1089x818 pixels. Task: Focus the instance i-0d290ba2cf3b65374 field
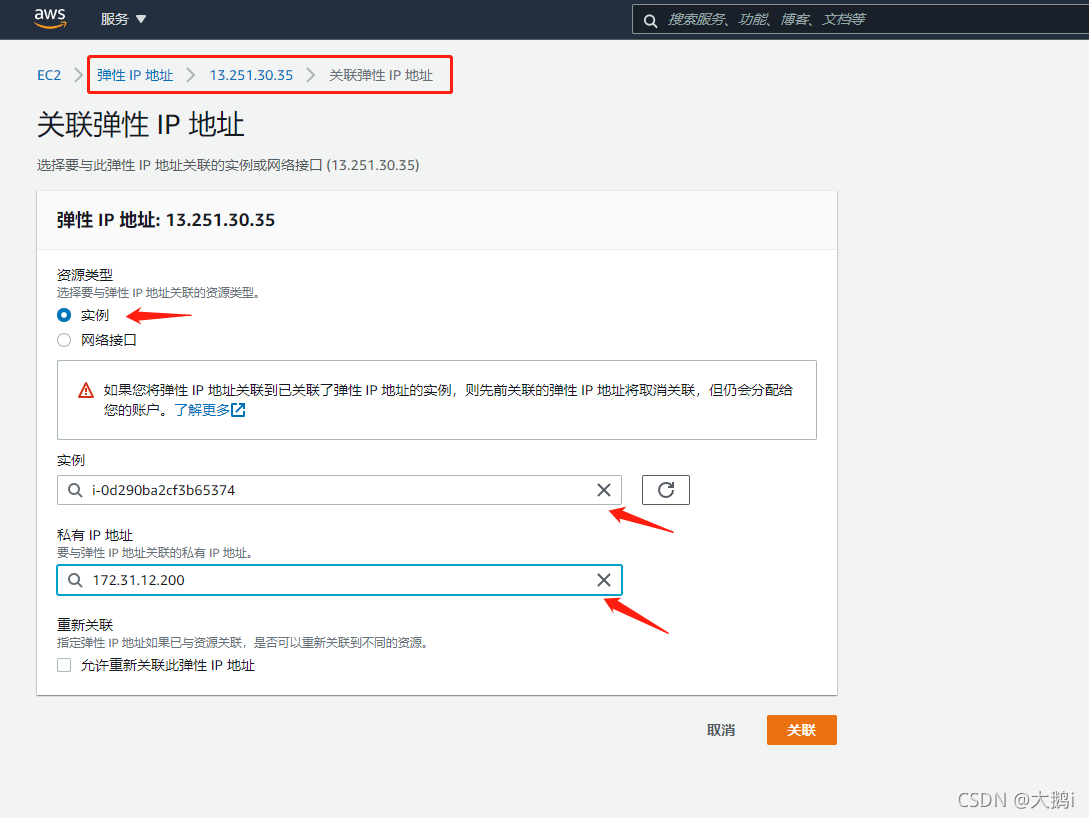point(340,490)
